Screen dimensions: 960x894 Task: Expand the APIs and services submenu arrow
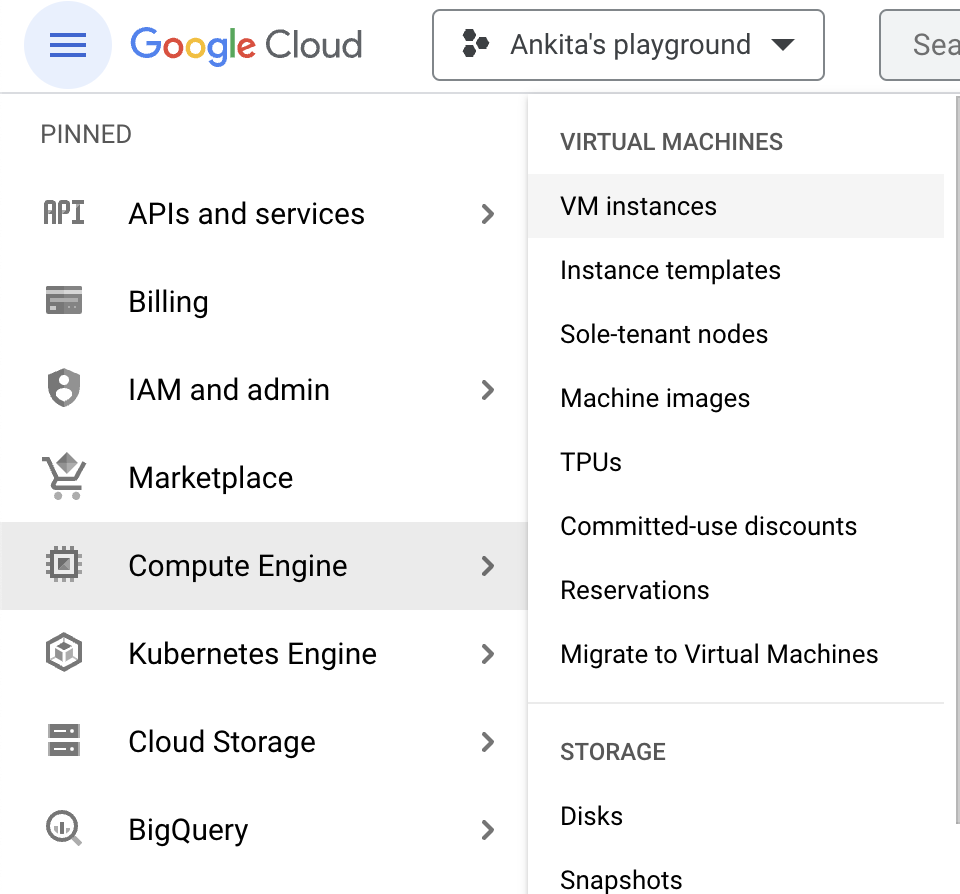[488, 213]
